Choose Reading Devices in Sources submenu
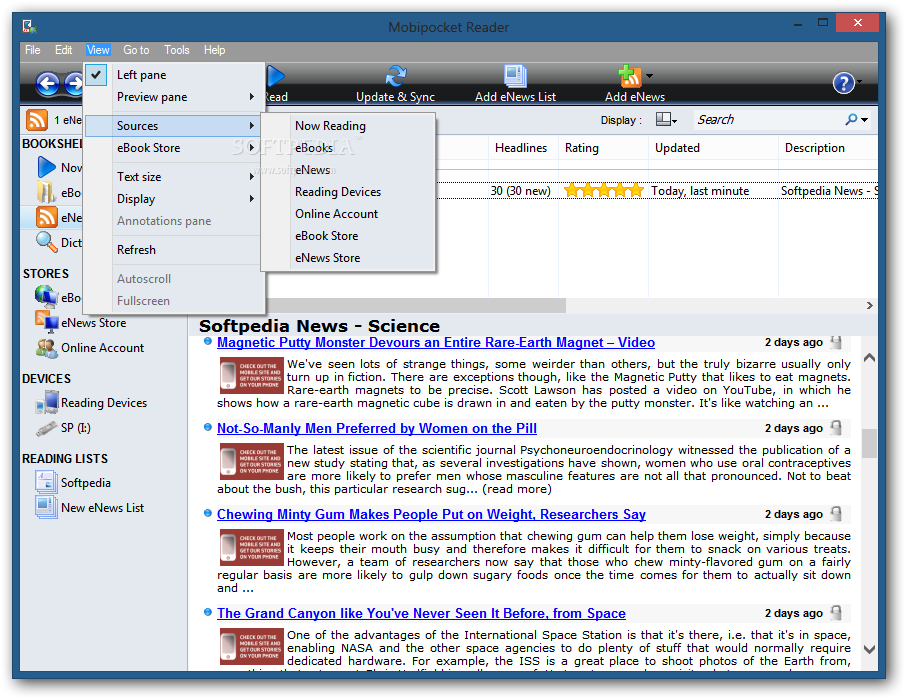Image resolution: width=906 pixels, height=699 pixels. (348, 192)
